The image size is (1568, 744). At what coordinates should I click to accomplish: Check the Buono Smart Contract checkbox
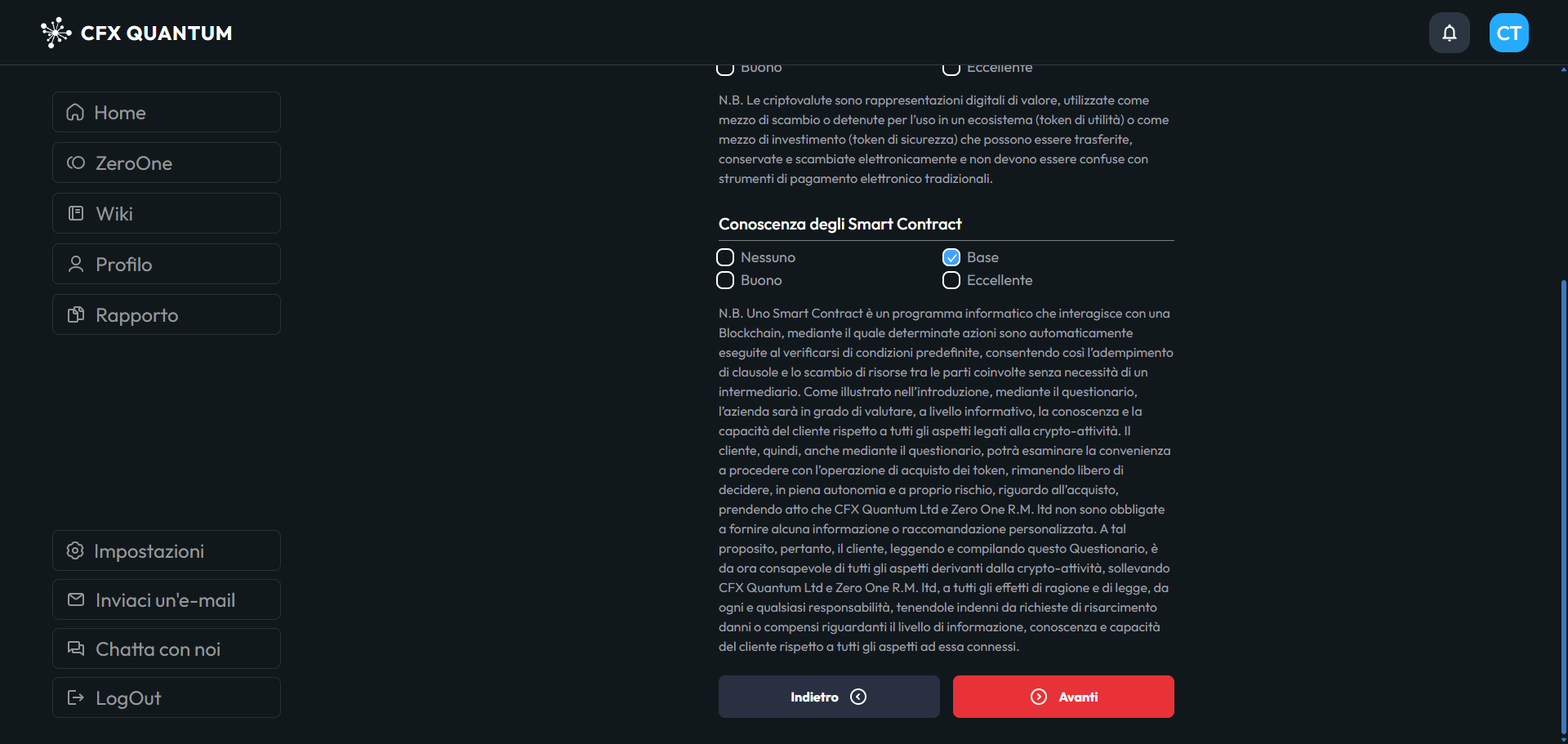(x=725, y=280)
